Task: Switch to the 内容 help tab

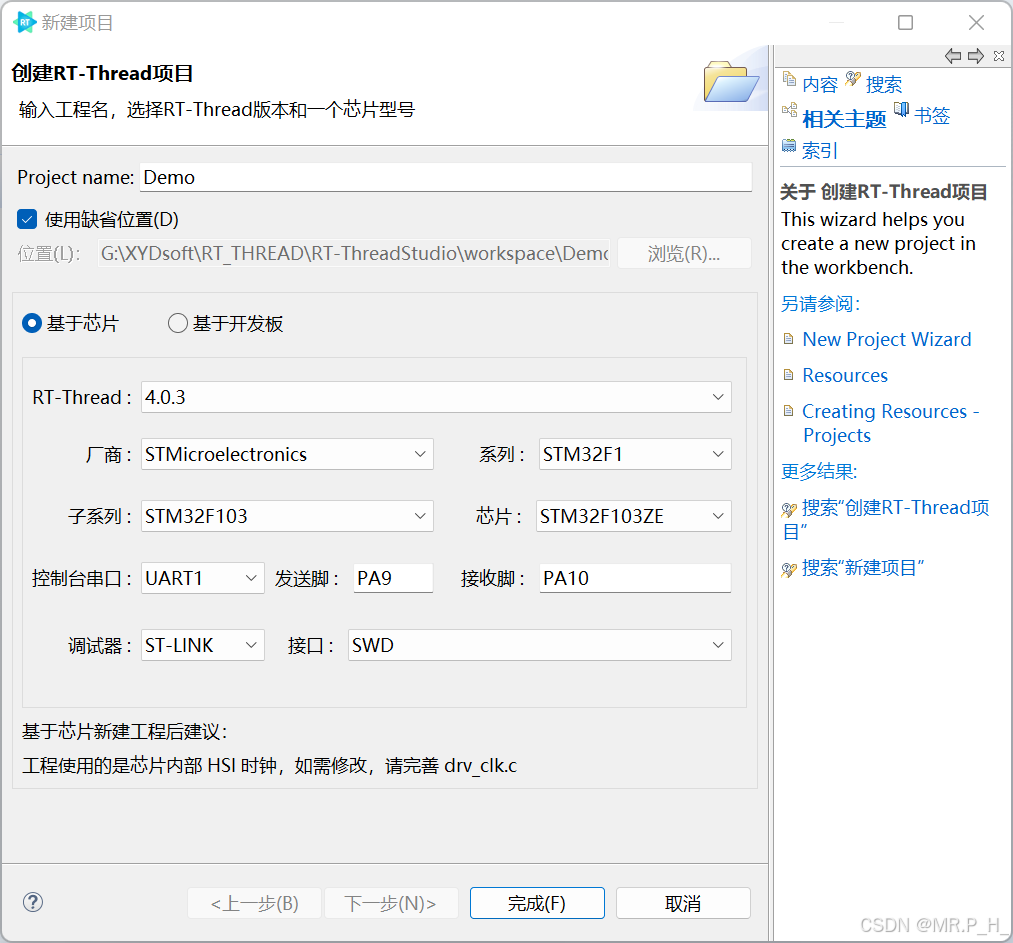Action: [820, 84]
